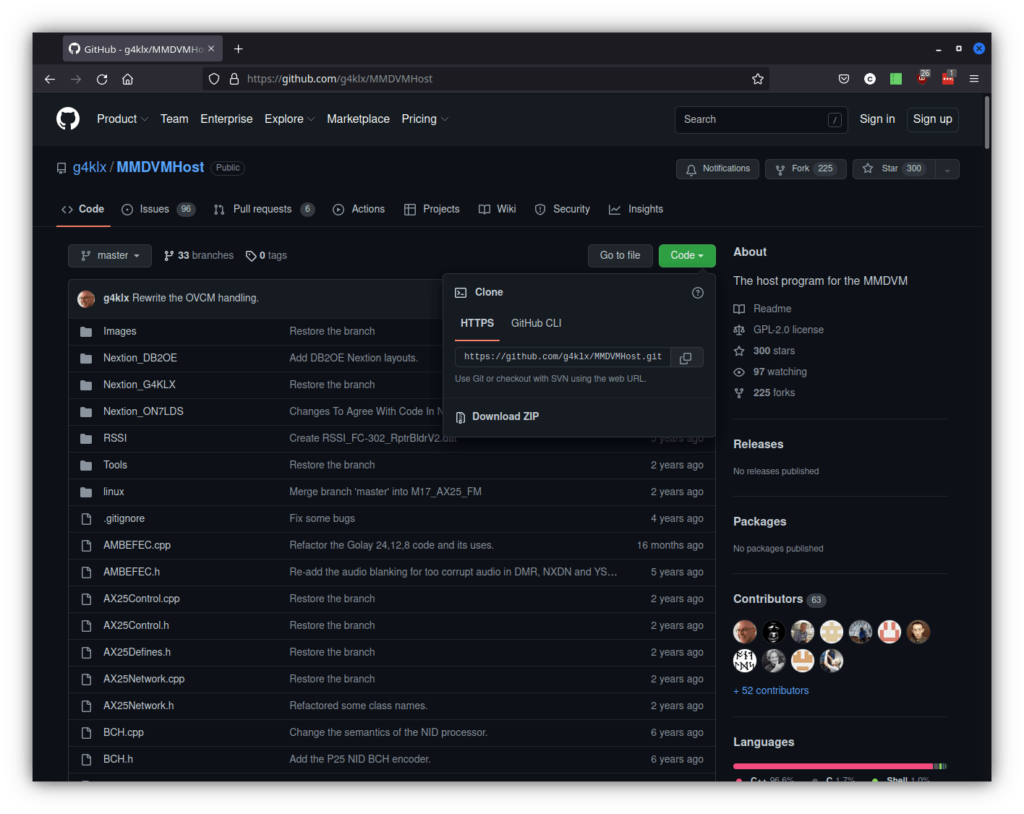Viewport: 1024px width, 814px height.
Task: Click the MMDVMHost repository name
Action: click(x=160, y=167)
